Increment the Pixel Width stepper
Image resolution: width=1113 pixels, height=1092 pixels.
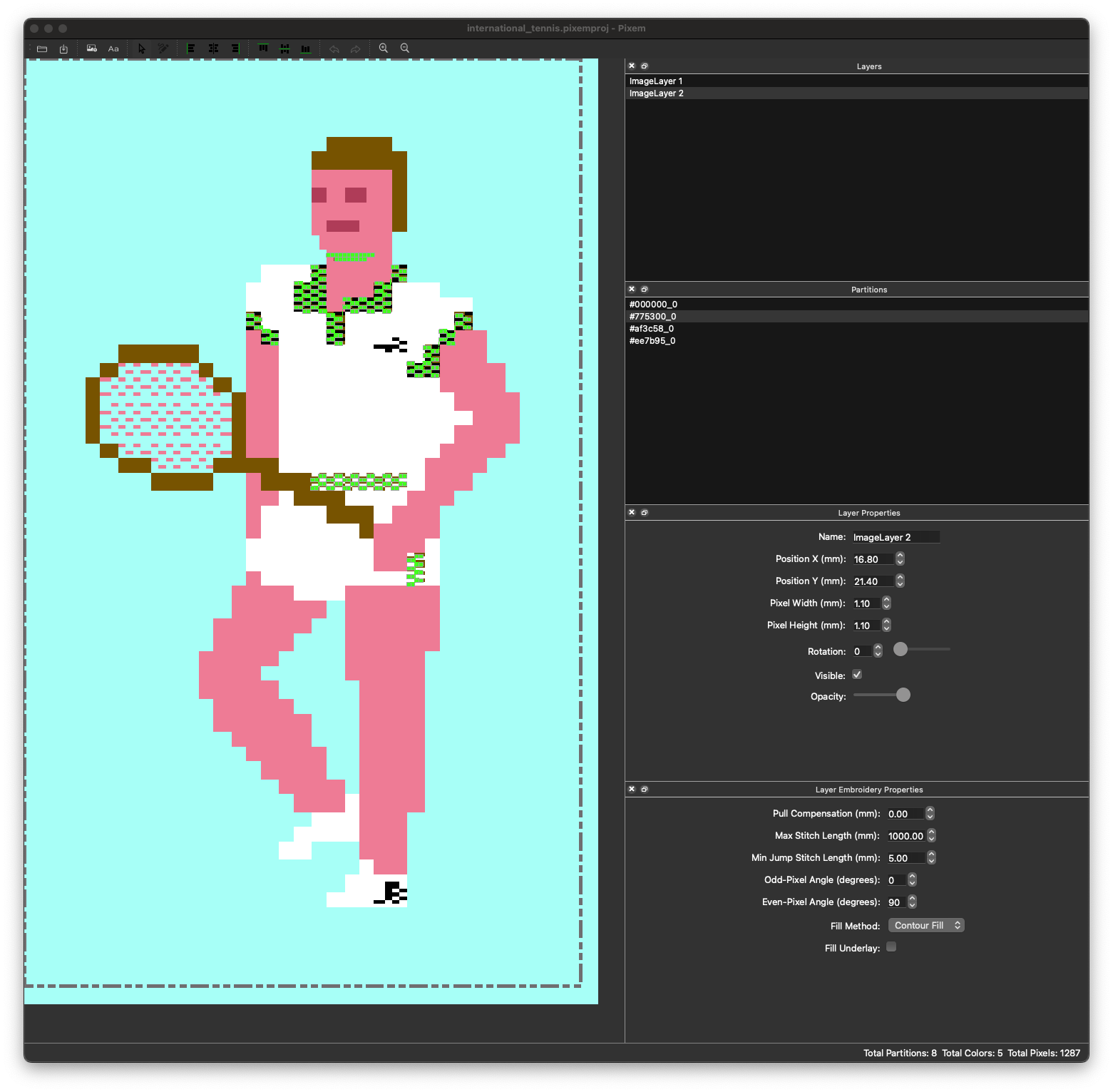886,600
